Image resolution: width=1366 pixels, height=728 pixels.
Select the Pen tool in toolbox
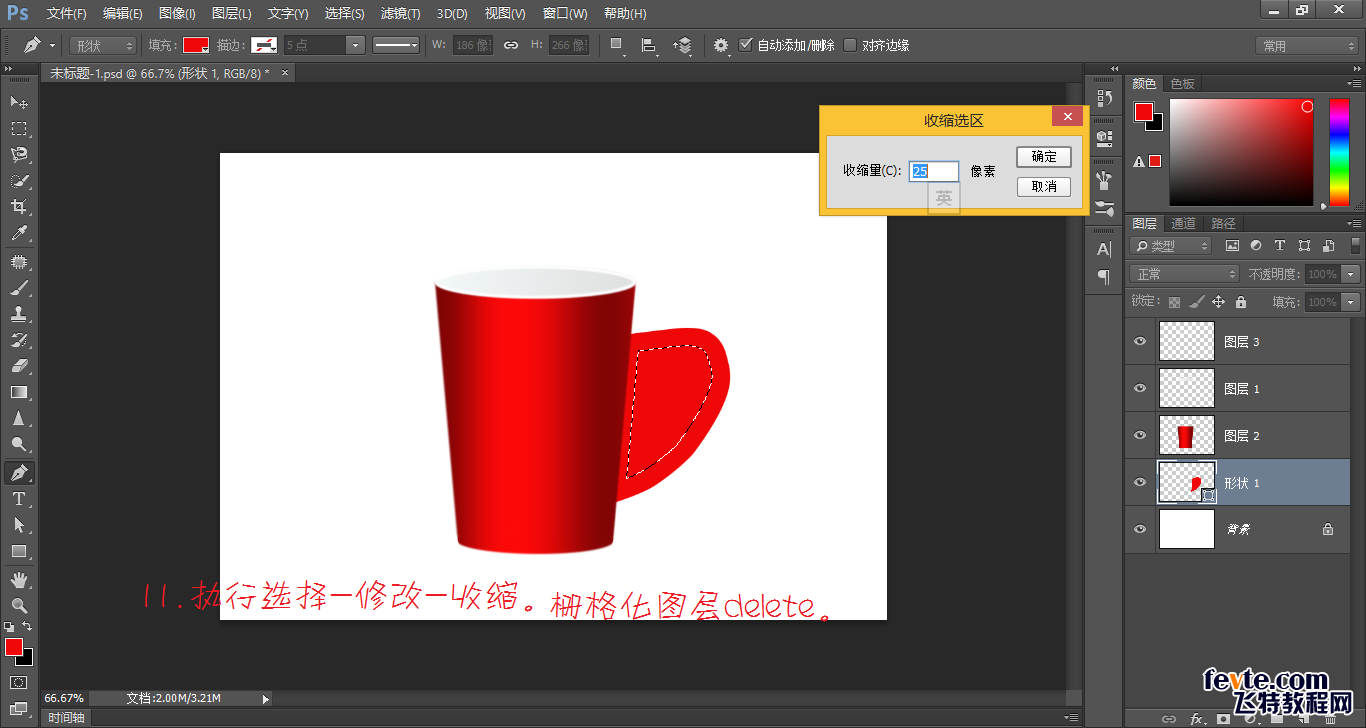19,472
